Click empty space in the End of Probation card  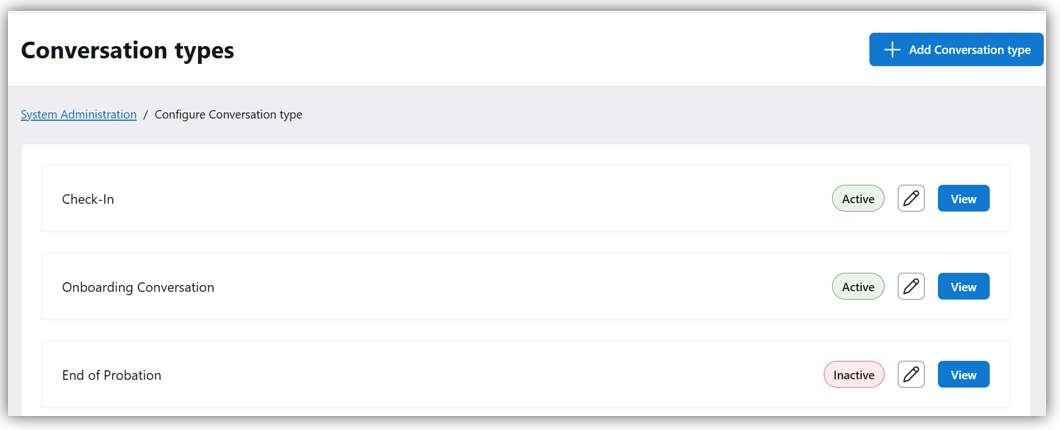pyautogui.click(x=450, y=375)
